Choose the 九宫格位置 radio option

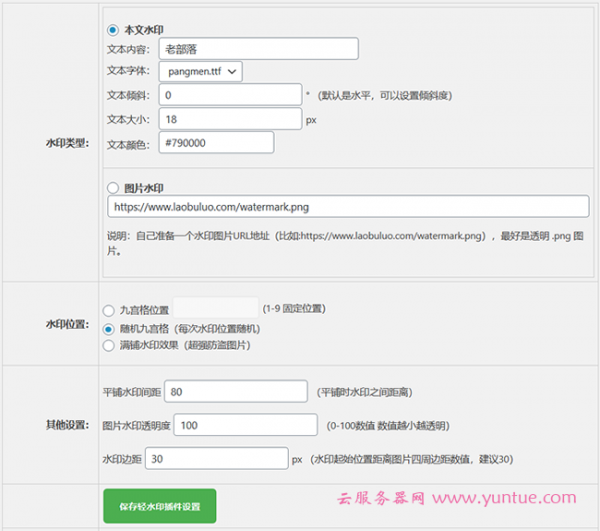[109, 309]
